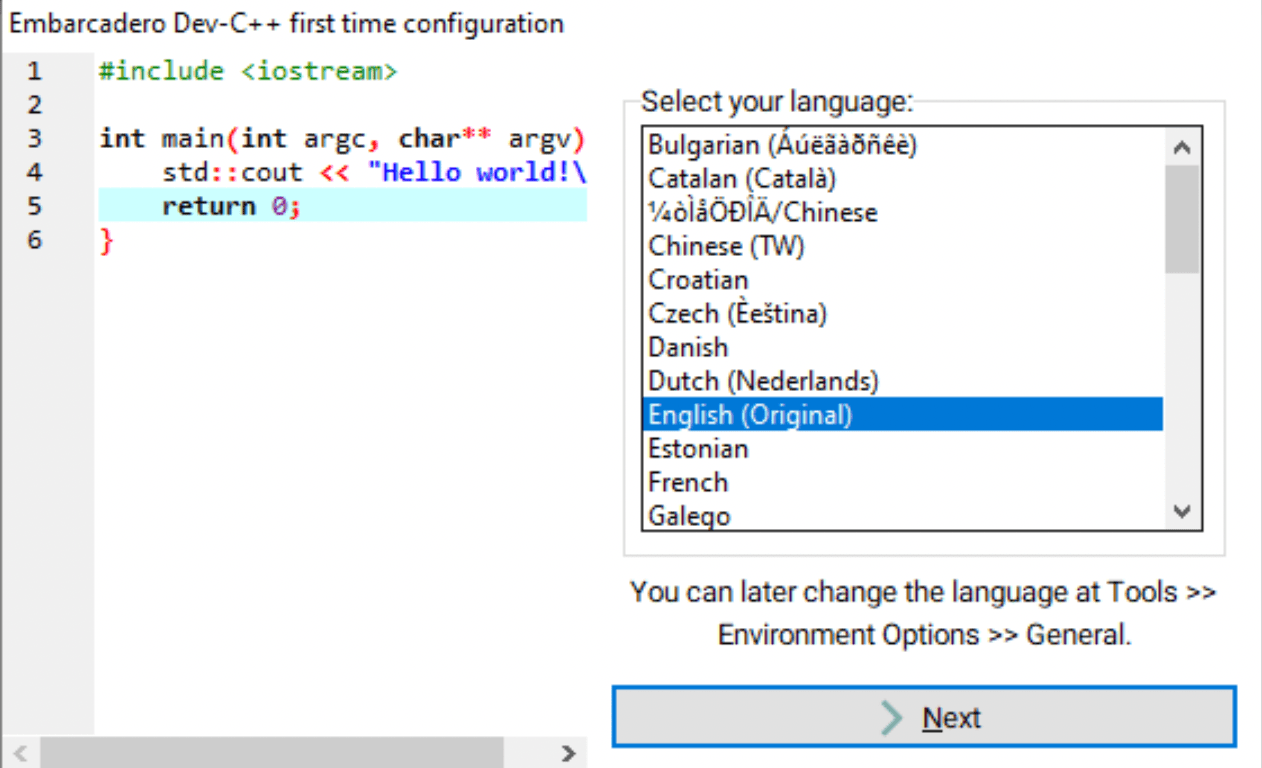Image resolution: width=1262 pixels, height=768 pixels.
Task: Click code preview scroll right arrow
Action: [x=568, y=753]
